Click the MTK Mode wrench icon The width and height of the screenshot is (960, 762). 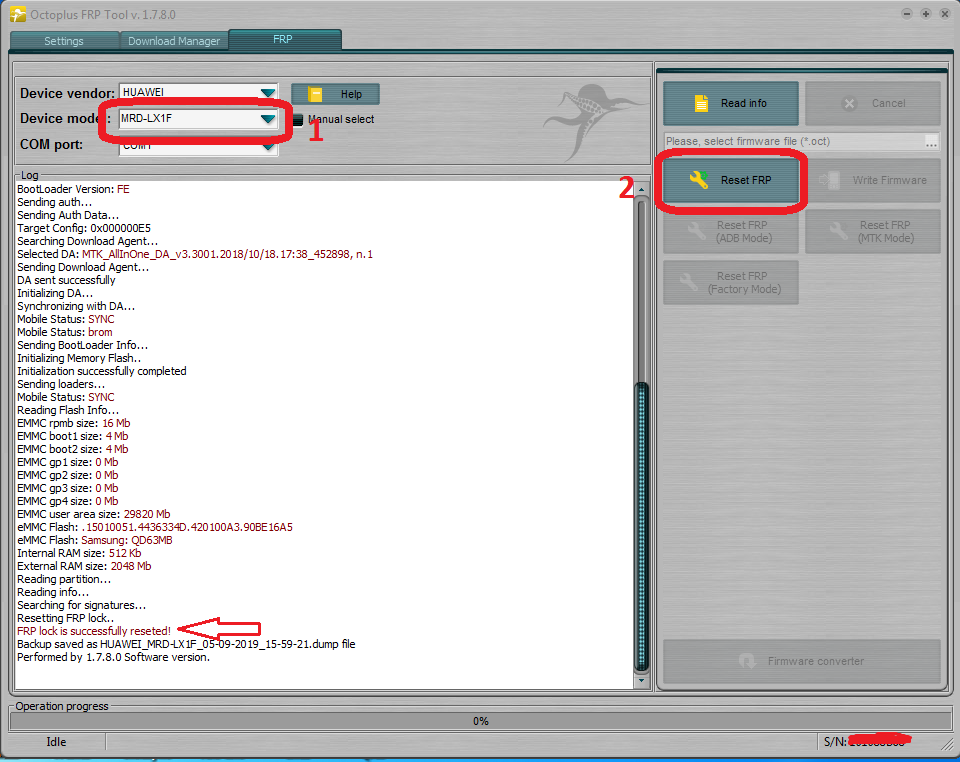838,231
